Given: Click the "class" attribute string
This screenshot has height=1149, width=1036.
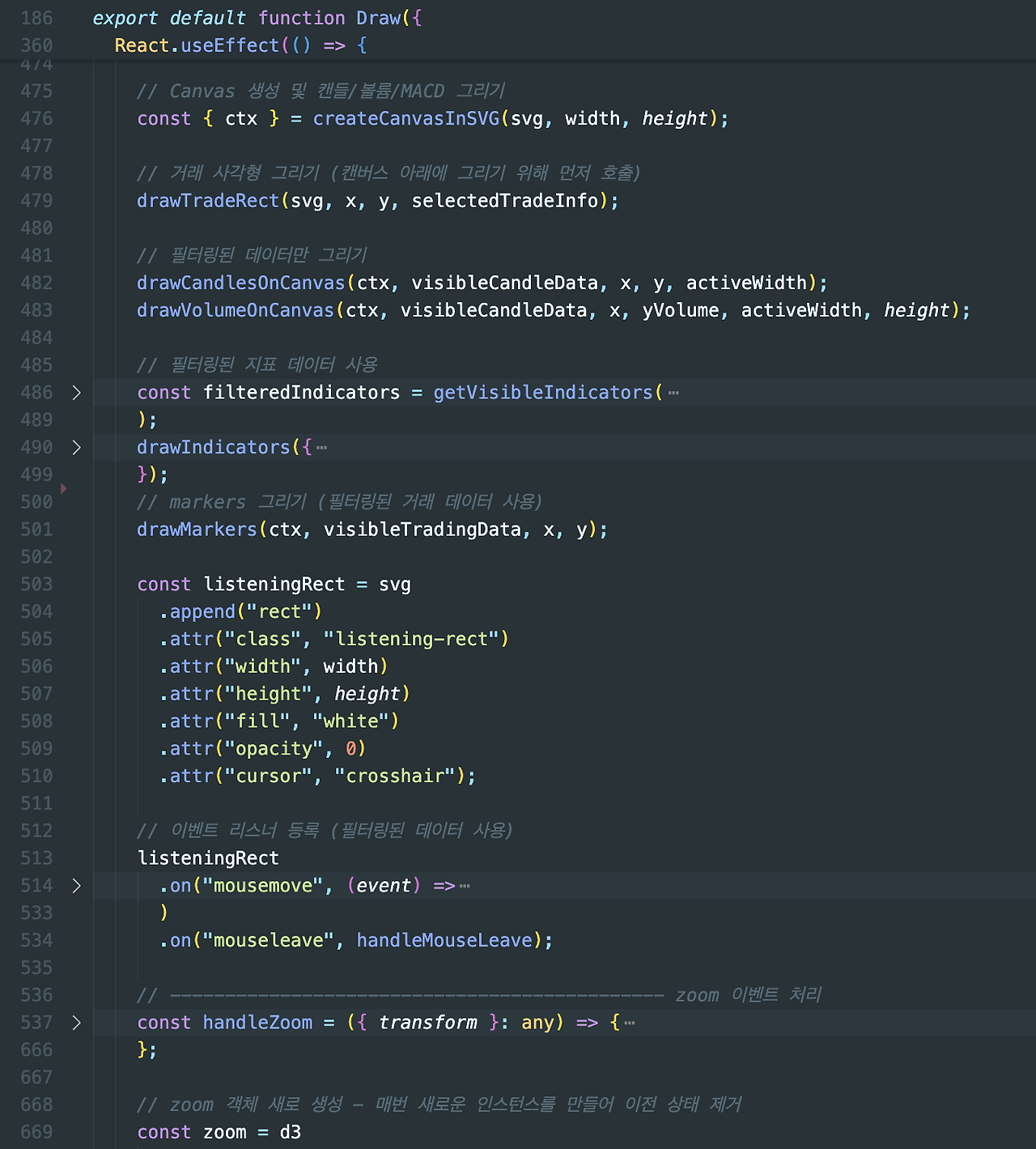Looking at the screenshot, I should (x=263, y=640).
